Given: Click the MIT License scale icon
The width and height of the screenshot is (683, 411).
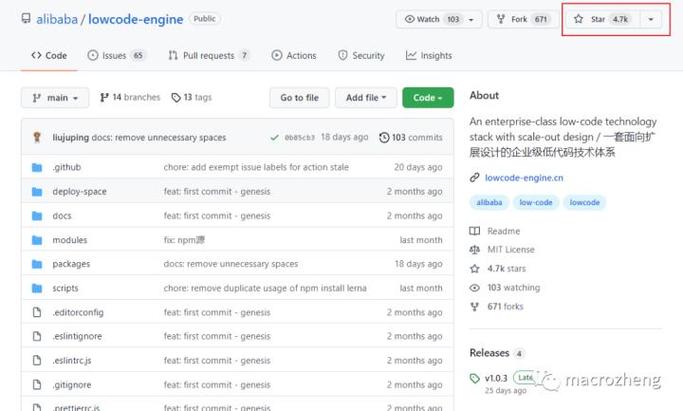Looking at the screenshot, I should [x=474, y=249].
